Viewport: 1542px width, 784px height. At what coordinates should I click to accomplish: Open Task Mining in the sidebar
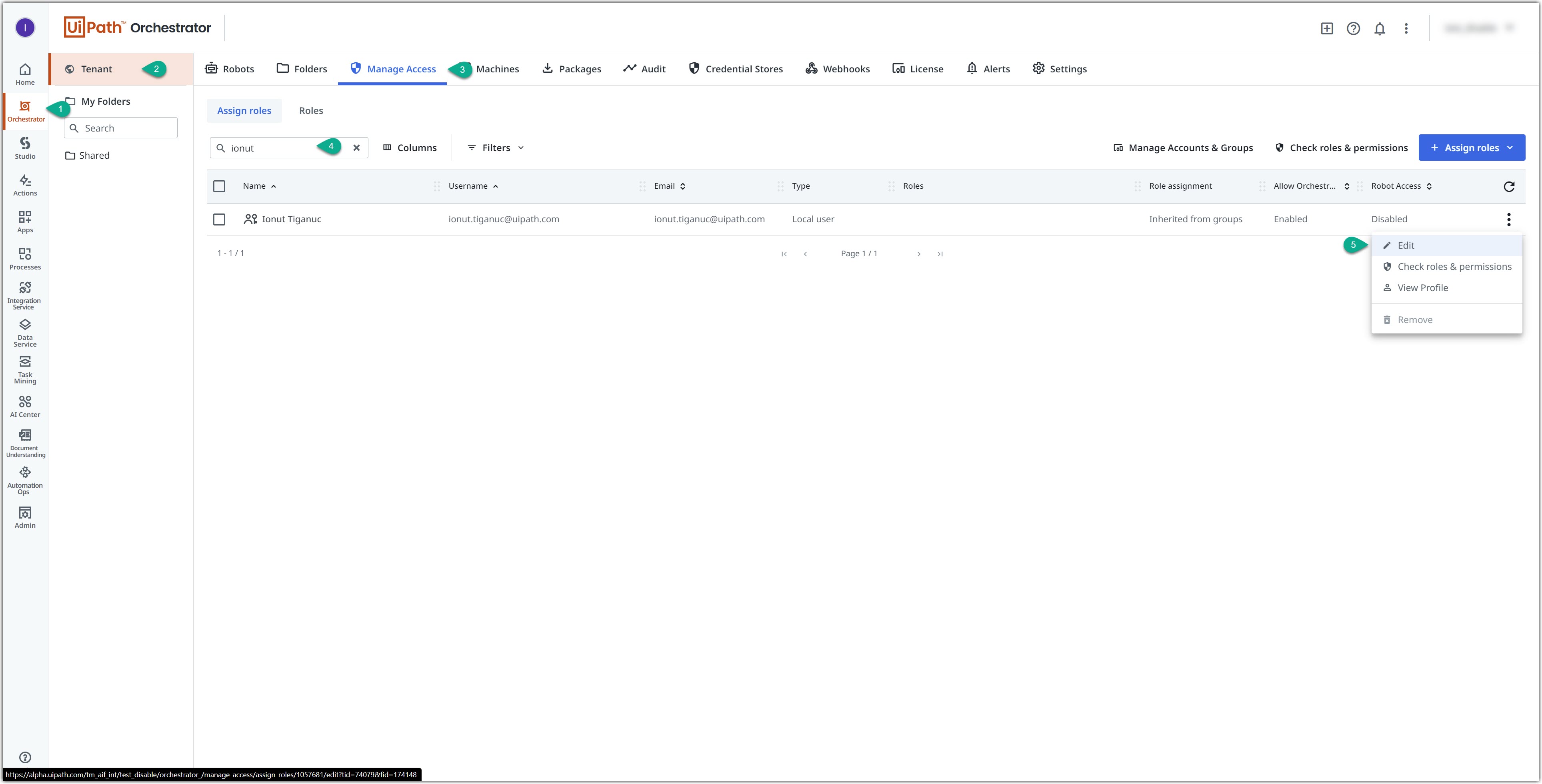[x=24, y=369]
